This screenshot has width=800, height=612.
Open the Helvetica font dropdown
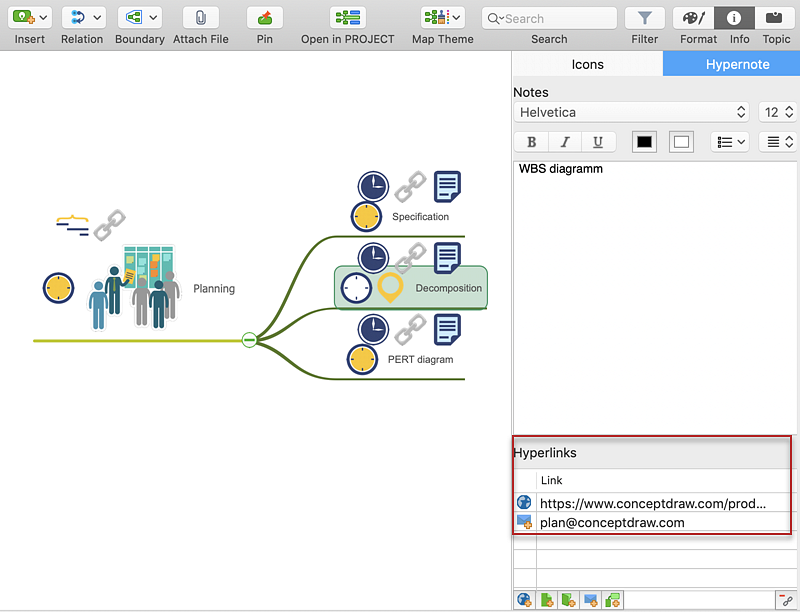631,112
